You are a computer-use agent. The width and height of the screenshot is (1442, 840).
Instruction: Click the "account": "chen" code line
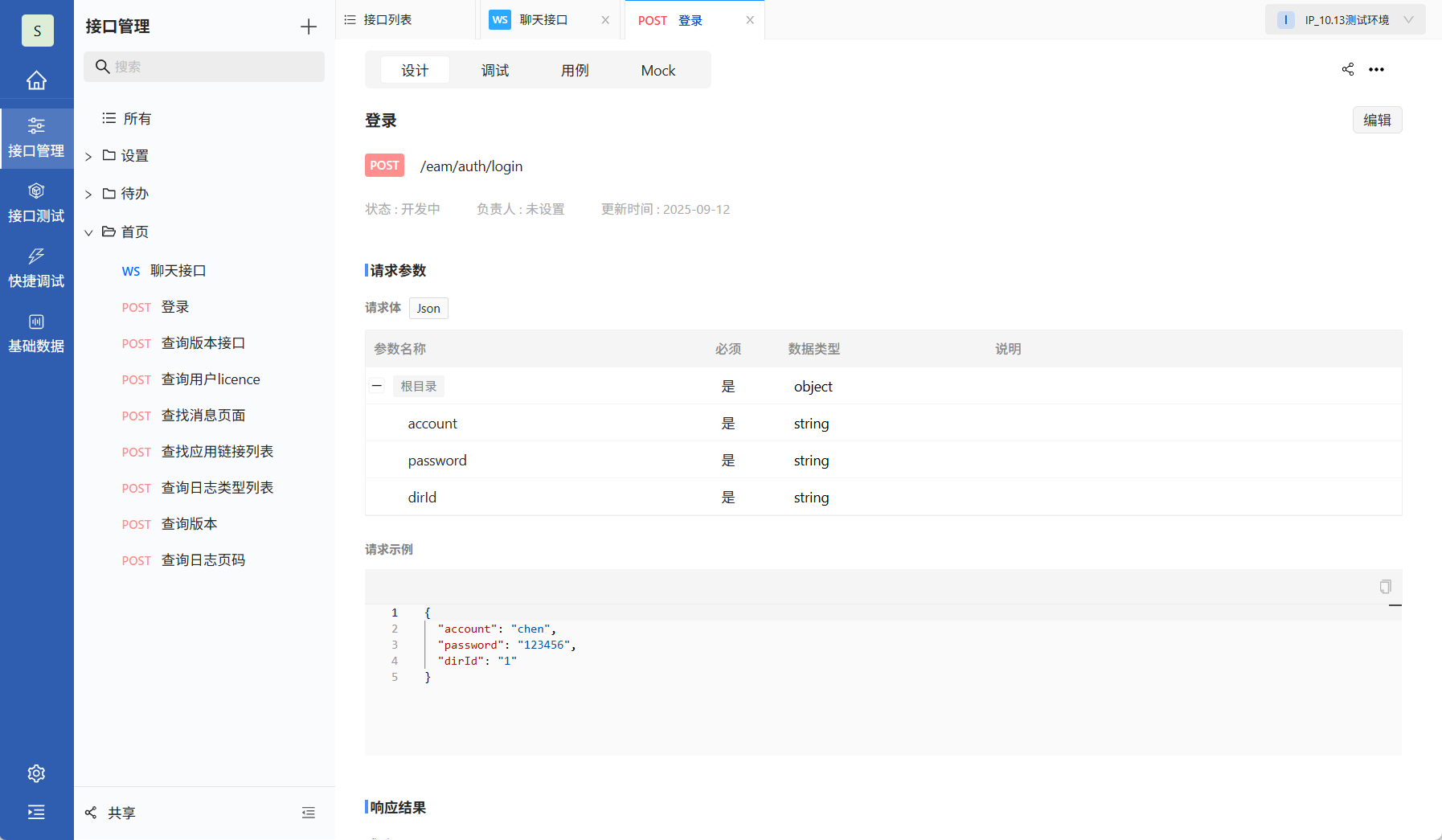tap(497, 629)
